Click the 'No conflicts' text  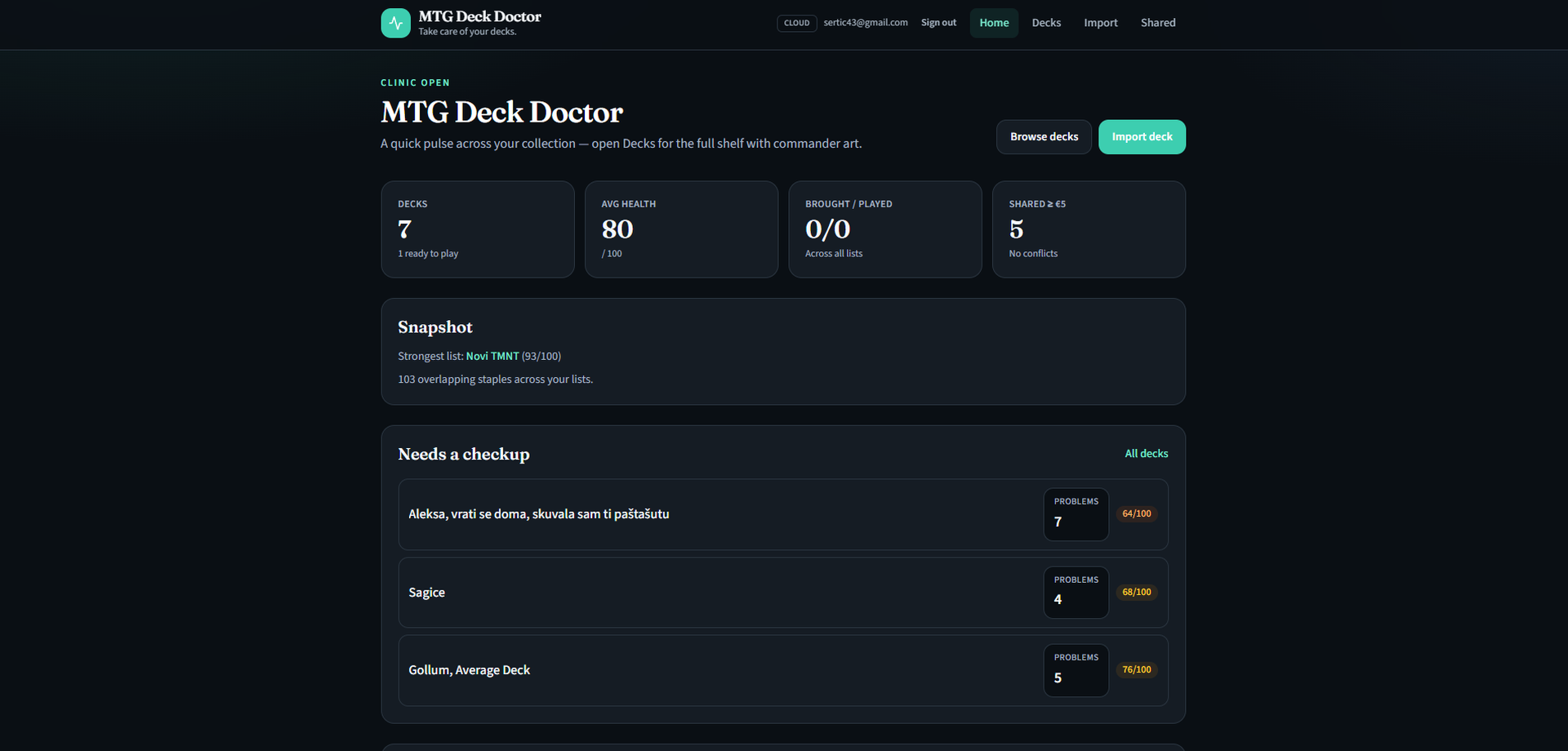pos(1033,254)
